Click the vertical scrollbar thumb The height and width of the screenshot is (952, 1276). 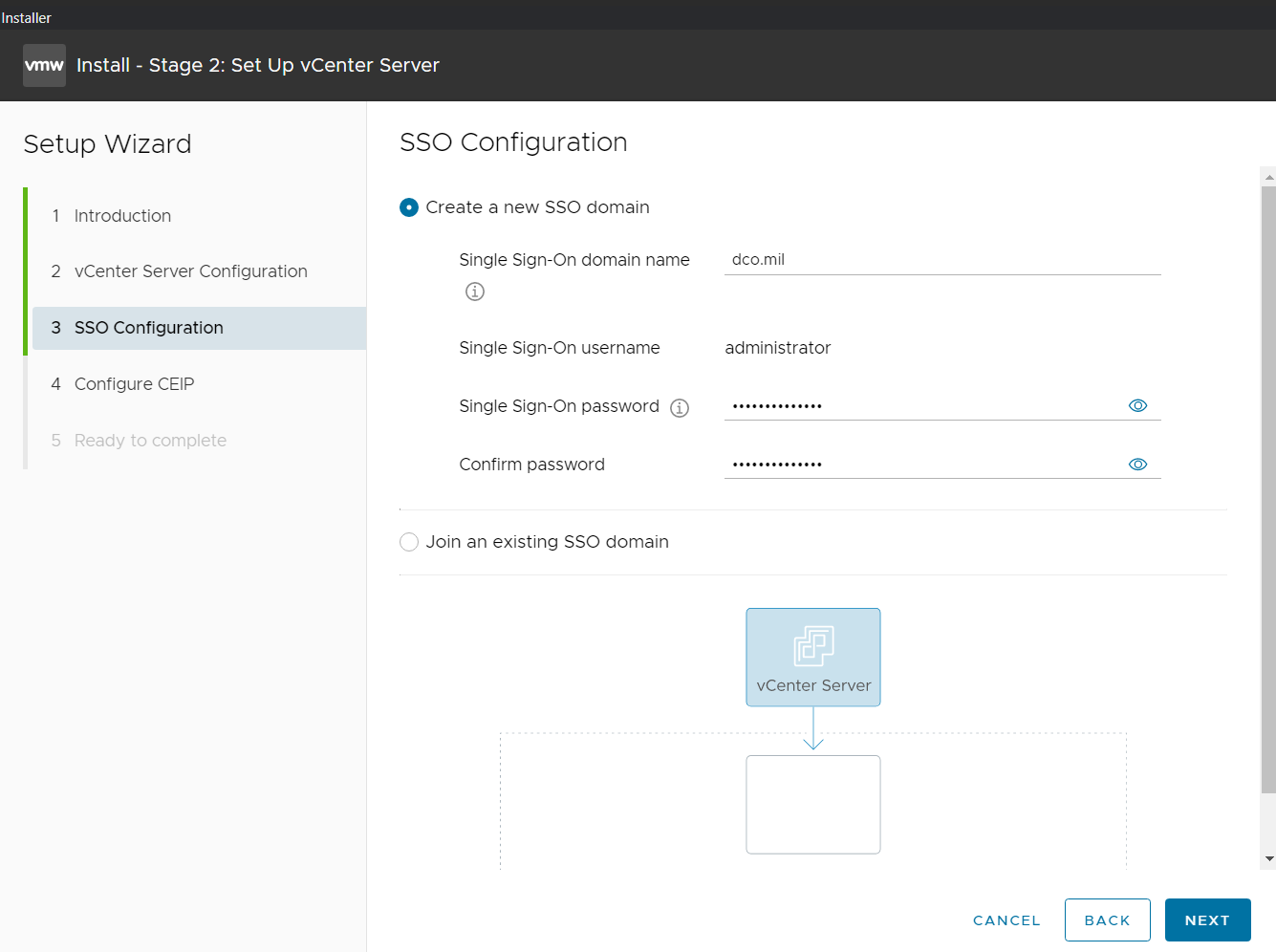[1268, 489]
